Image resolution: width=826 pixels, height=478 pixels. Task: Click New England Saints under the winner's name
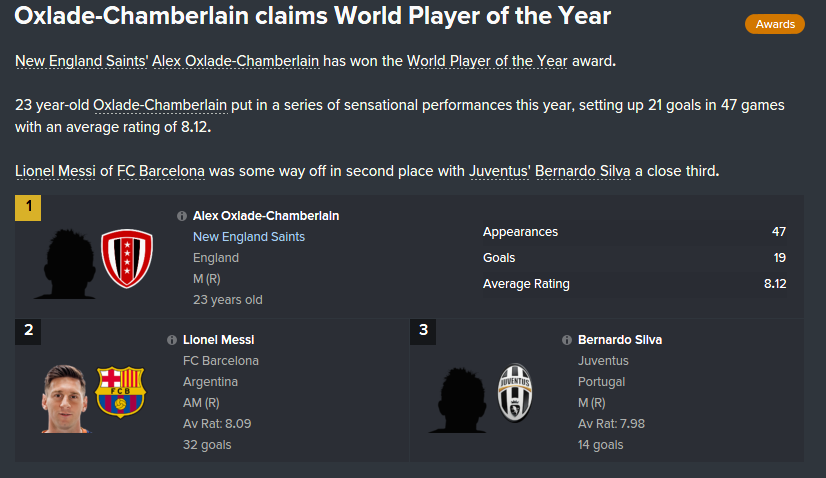(x=249, y=237)
